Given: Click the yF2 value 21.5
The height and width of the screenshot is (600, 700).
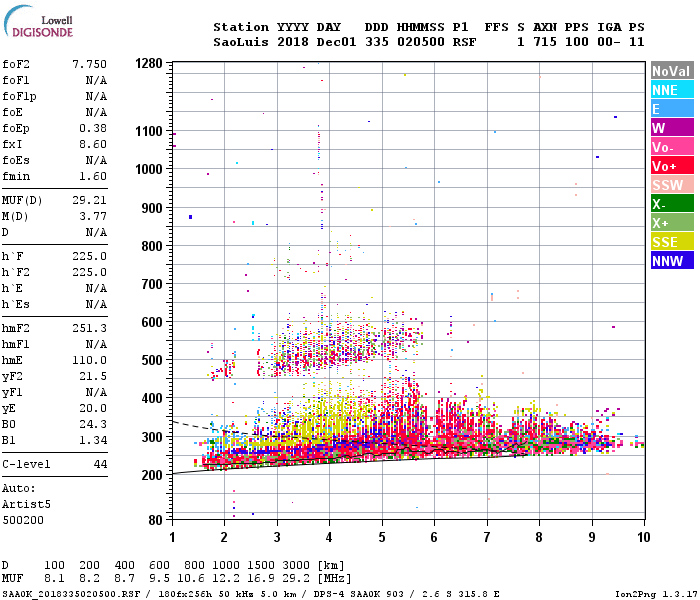Looking at the screenshot, I should (93, 376).
